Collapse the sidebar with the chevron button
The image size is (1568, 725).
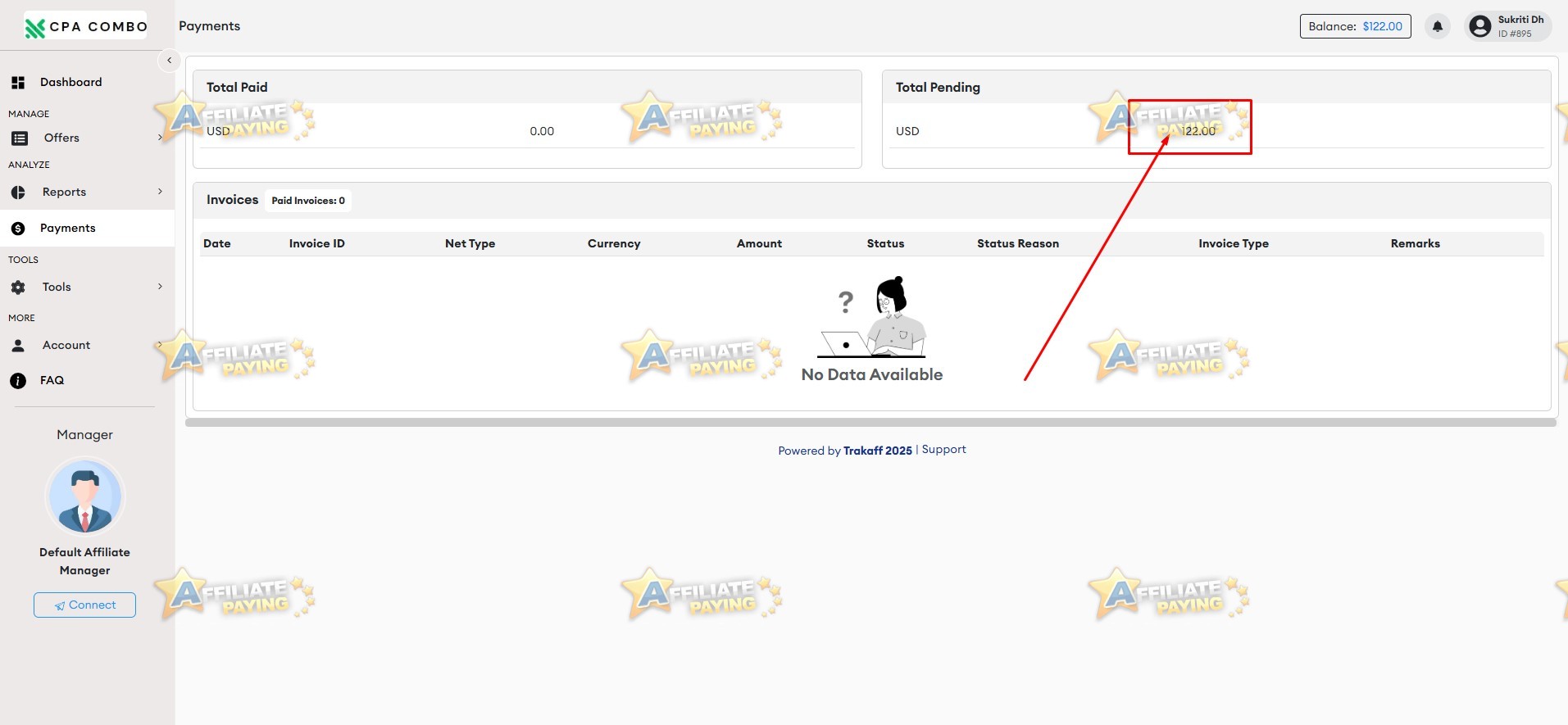pyautogui.click(x=169, y=60)
